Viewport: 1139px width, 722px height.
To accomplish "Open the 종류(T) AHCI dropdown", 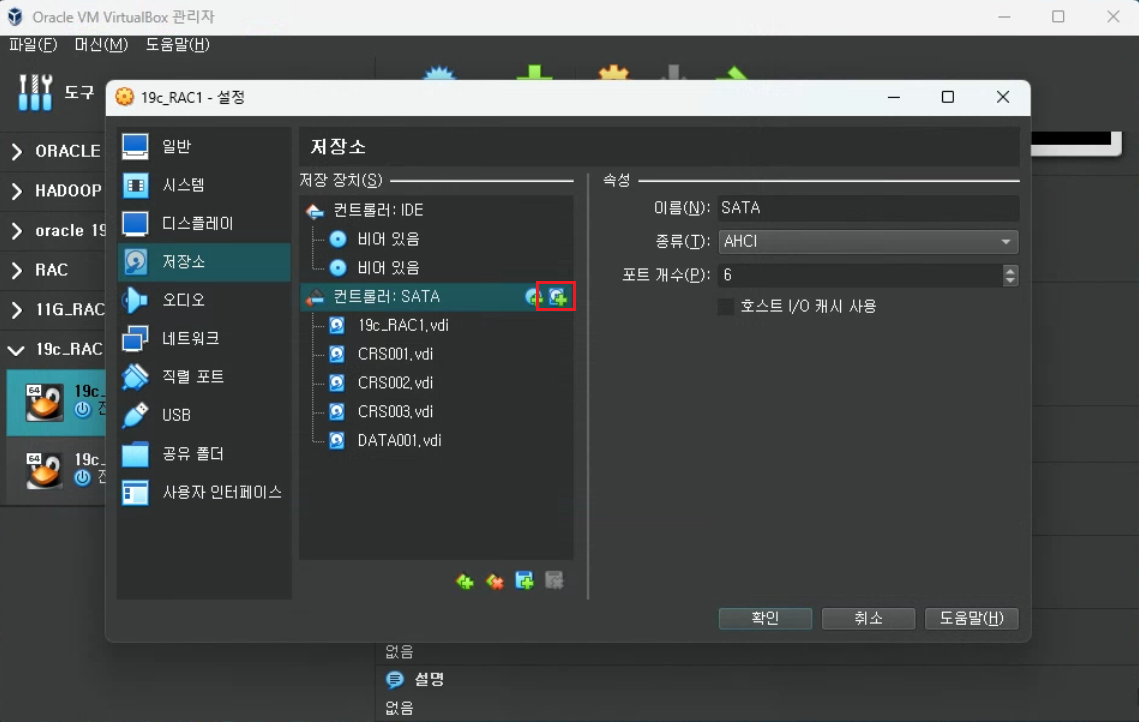I will (868, 241).
